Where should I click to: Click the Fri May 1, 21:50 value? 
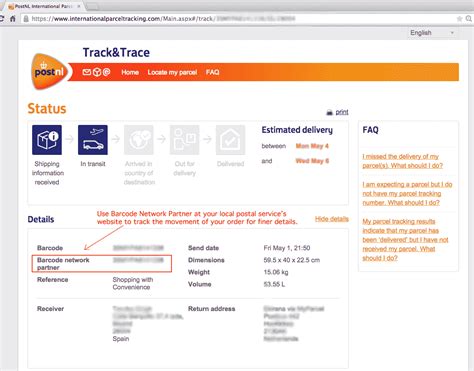click(x=287, y=248)
